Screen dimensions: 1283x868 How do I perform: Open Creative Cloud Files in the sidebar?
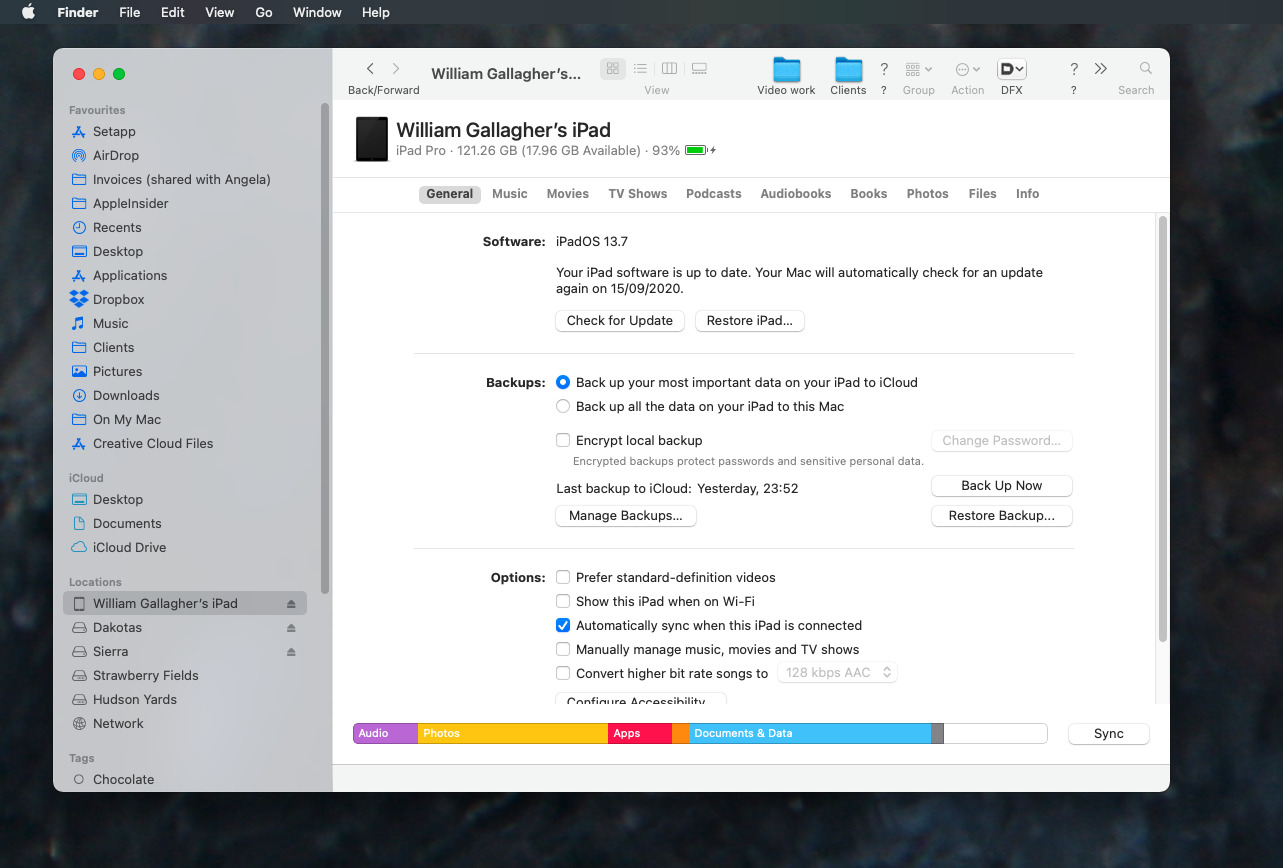click(x=152, y=443)
